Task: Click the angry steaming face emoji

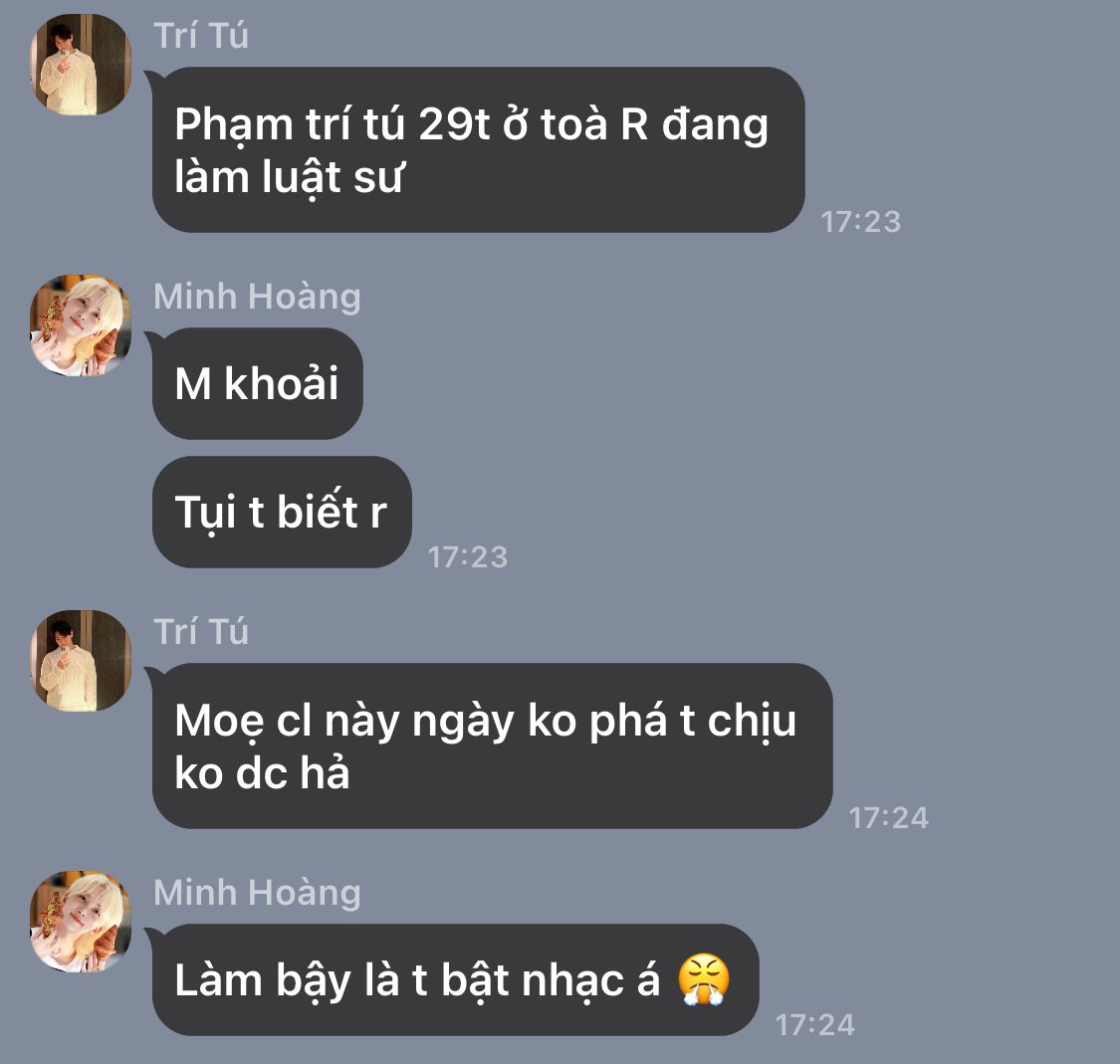Action: click(x=704, y=979)
